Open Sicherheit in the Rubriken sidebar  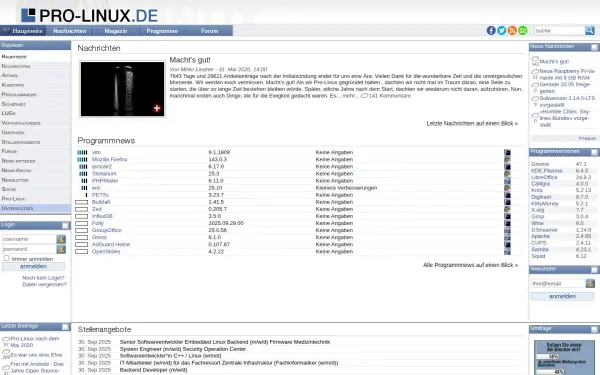[35, 104]
